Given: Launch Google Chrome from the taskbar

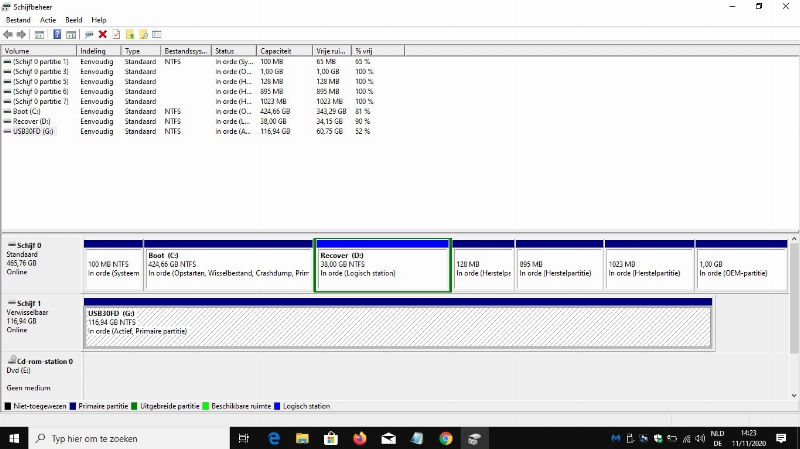Looking at the screenshot, I should pos(446,438).
